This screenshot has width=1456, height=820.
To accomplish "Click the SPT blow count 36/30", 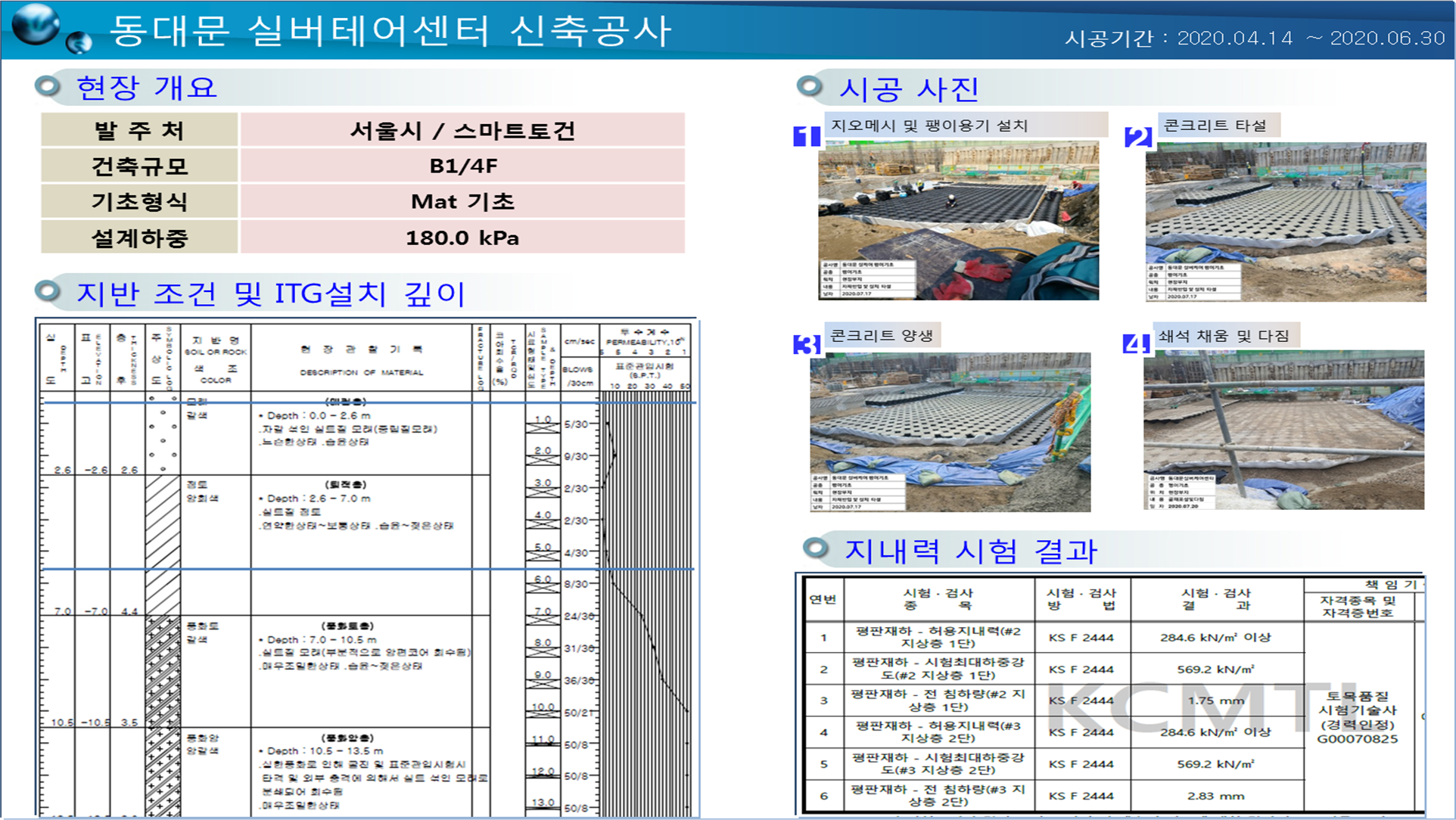I will pos(579,680).
